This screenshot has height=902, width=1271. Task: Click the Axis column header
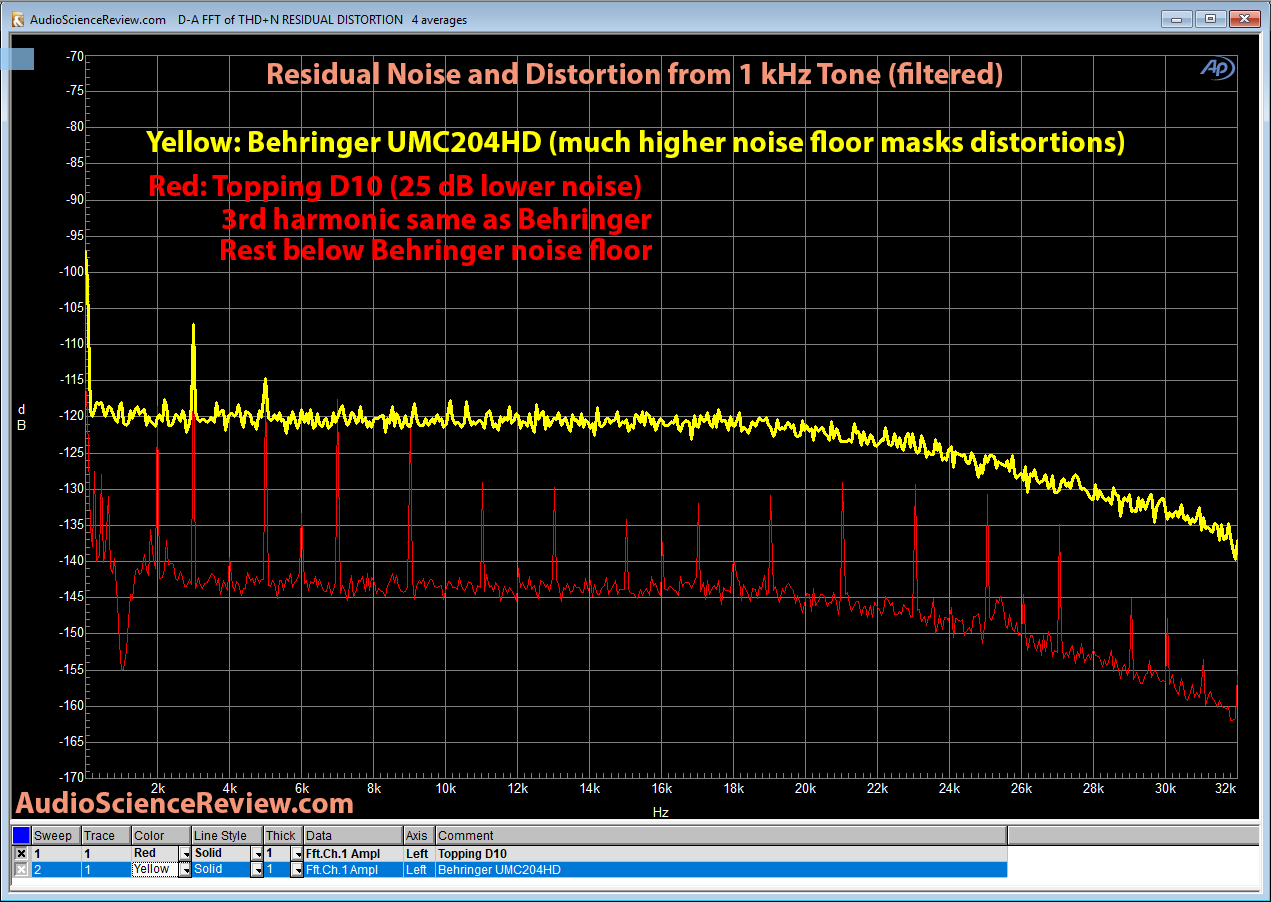point(419,836)
